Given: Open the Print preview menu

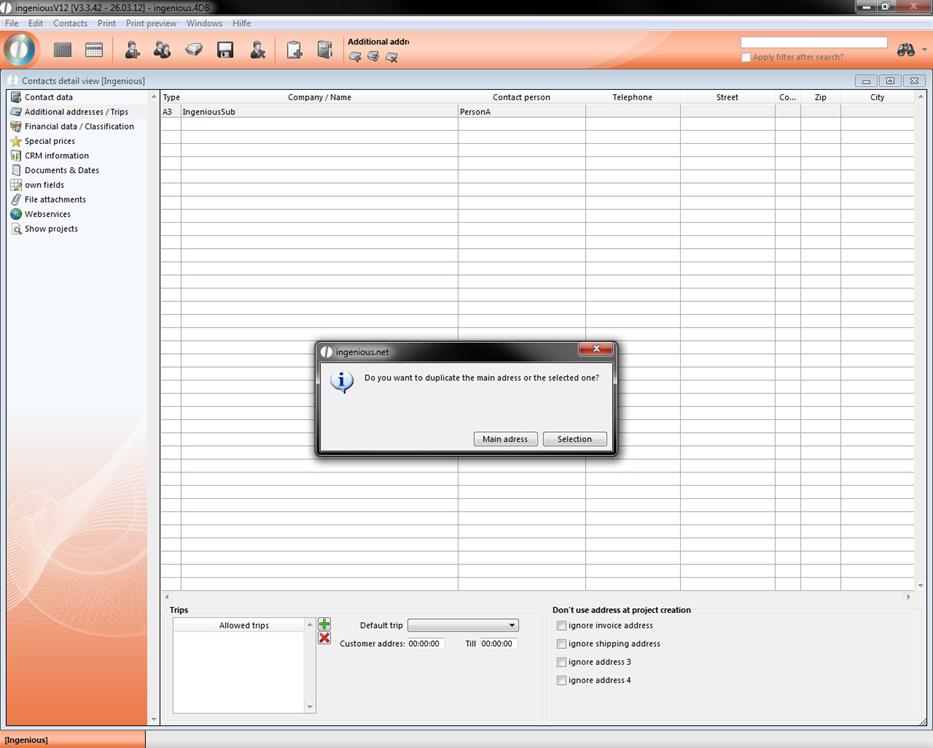Looking at the screenshot, I should [x=151, y=23].
